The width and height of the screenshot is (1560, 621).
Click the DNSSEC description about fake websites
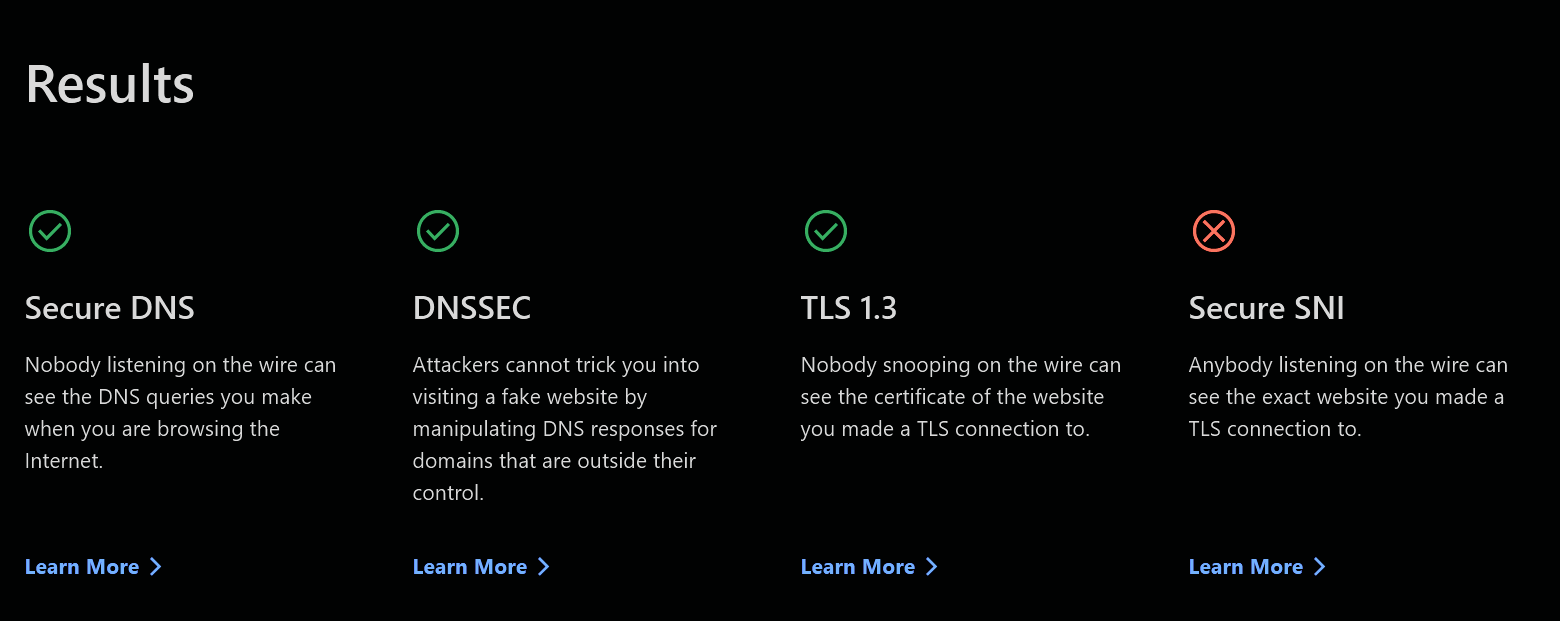[565, 429]
